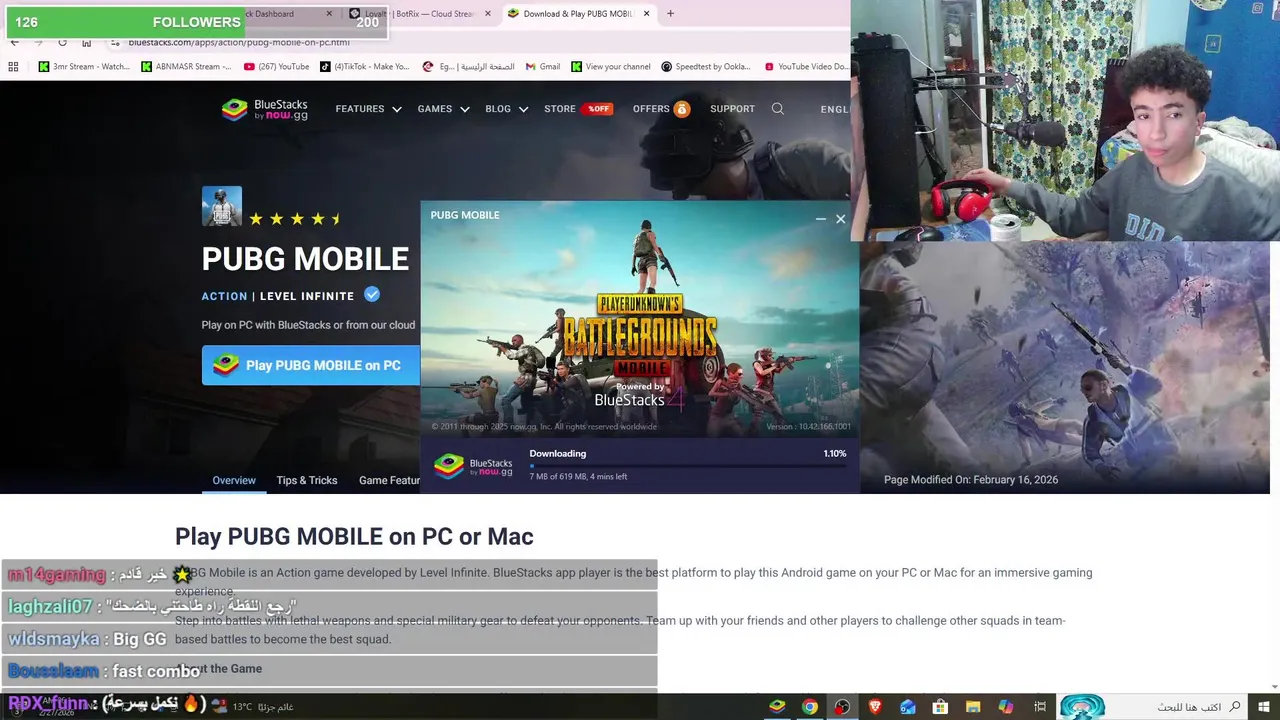Click Play PUBG MOBILE on PC button
The image size is (1280, 720).
tap(311, 365)
